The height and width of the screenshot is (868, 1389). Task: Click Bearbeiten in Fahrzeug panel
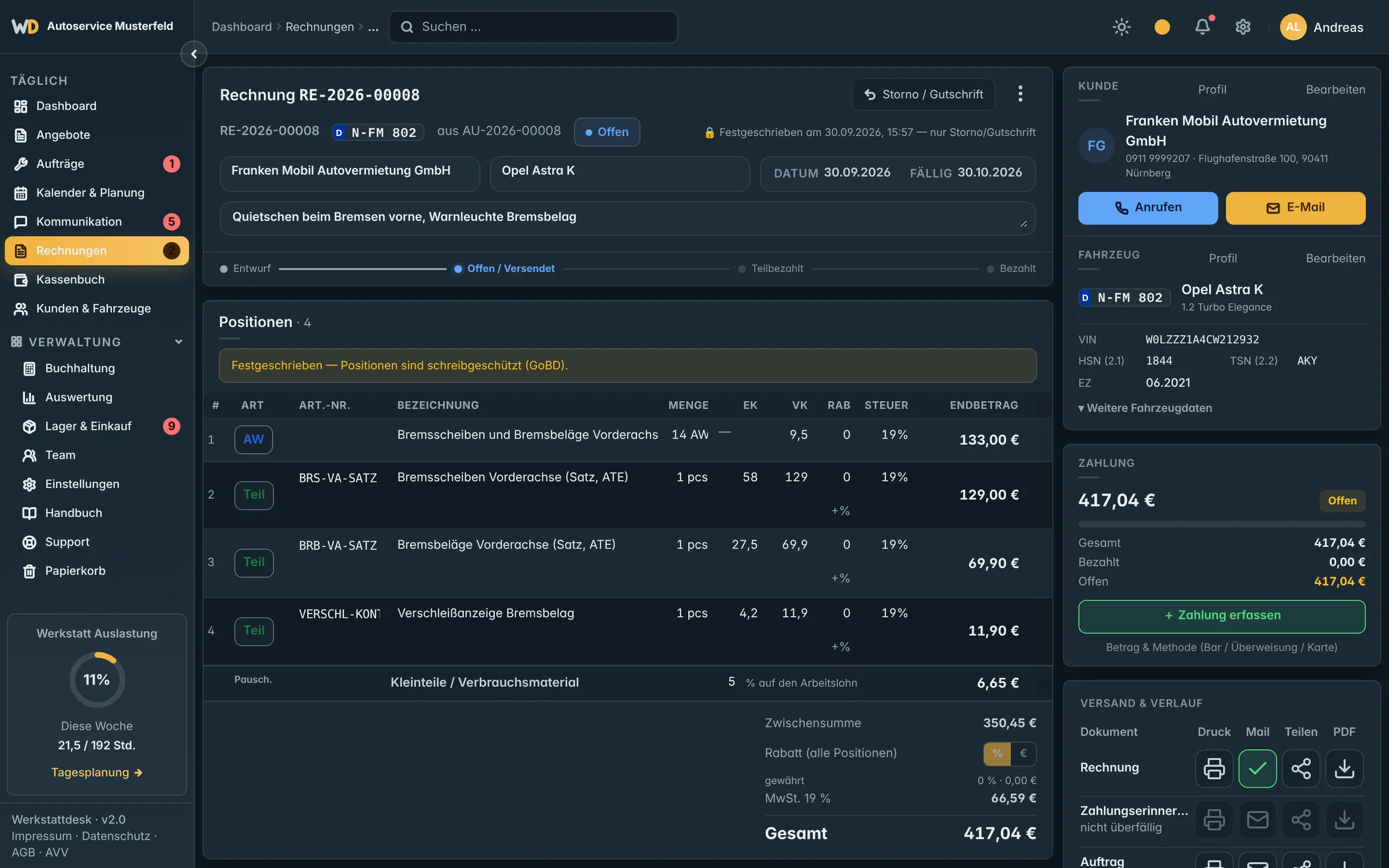point(1335,258)
